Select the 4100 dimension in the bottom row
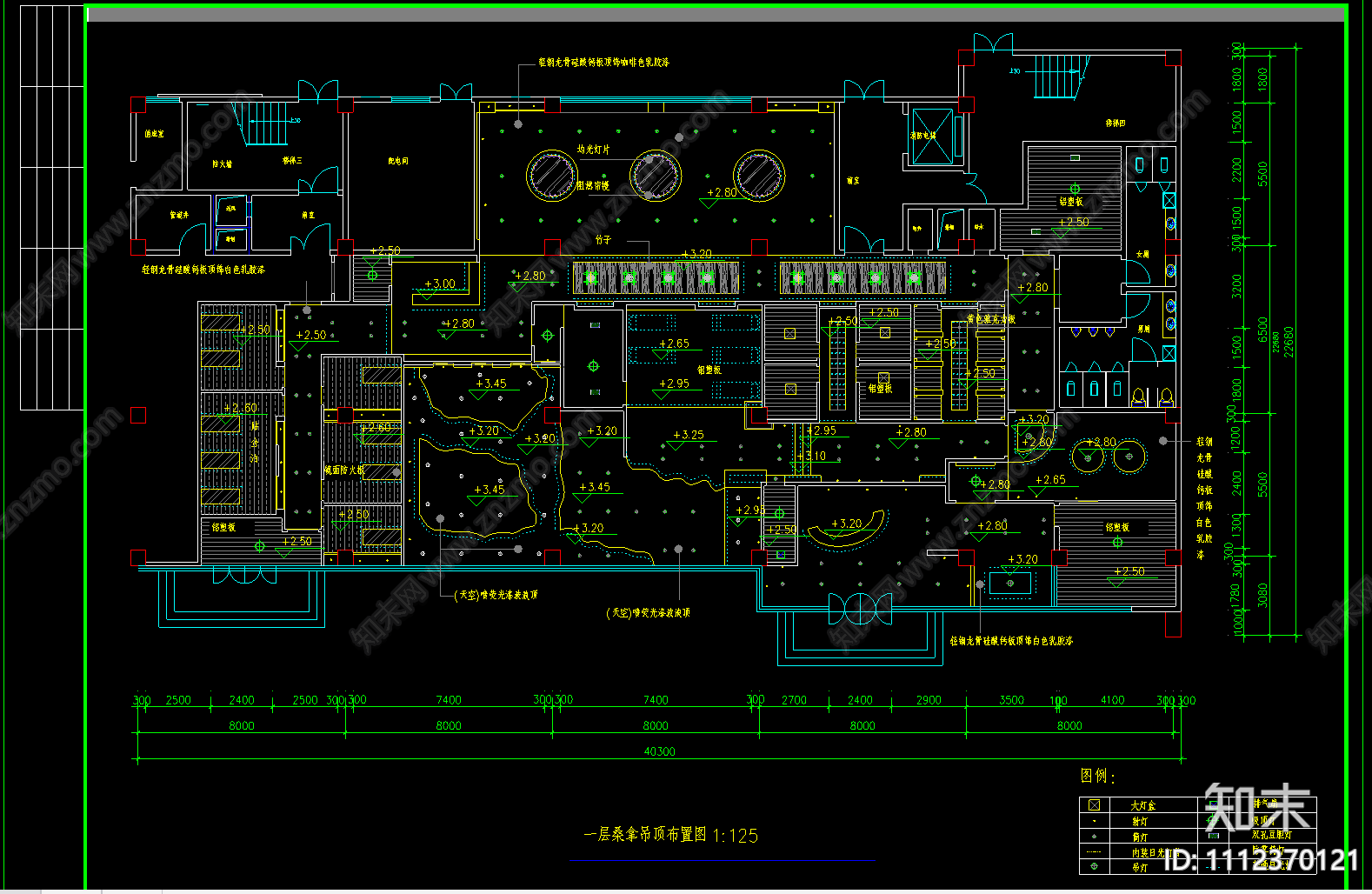Viewport: 1372px width, 894px height. [x=1112, y=700]
